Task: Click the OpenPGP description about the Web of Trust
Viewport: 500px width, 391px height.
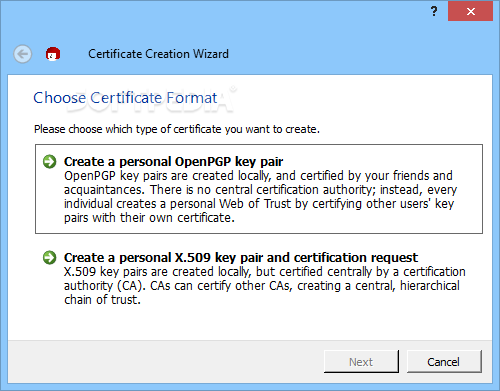Action: tap(260, 197)
